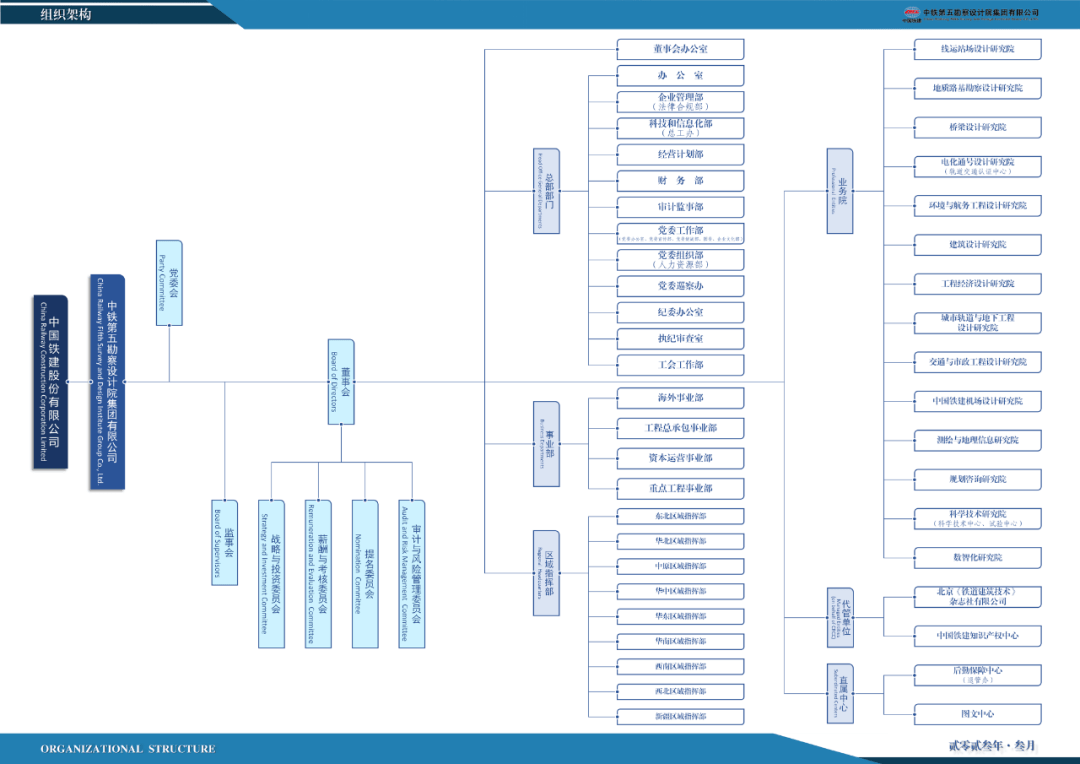Select the 党委巡察办 box
Image resolution: width=1080 pixels, height=764 pixels.
coord(681,286)
